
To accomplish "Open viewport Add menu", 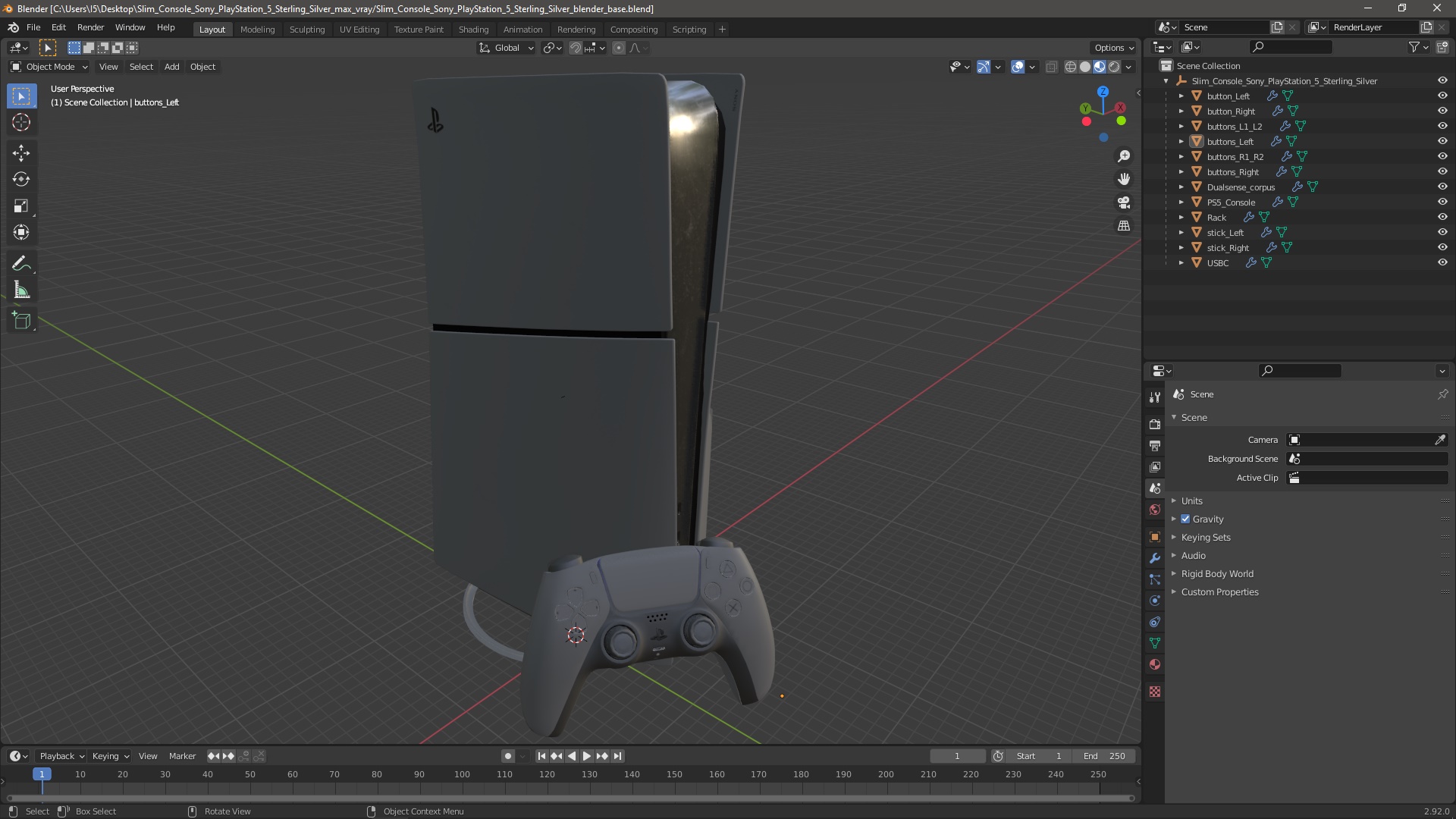I will click(172, 67).
